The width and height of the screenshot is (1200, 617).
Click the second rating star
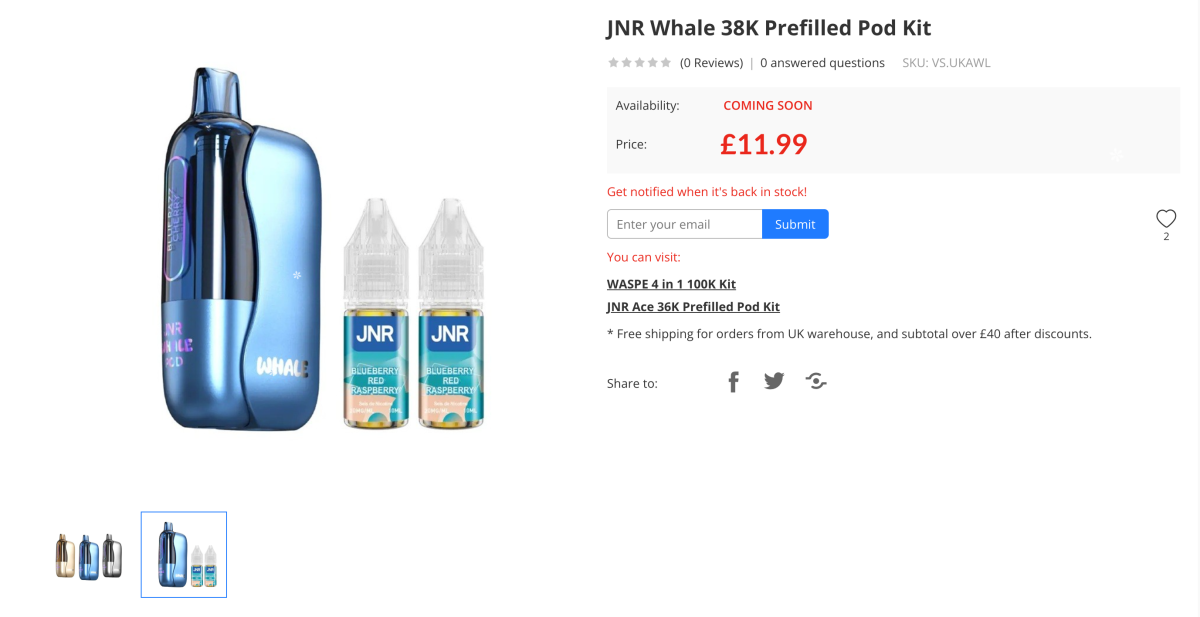(x=626, y=62)
